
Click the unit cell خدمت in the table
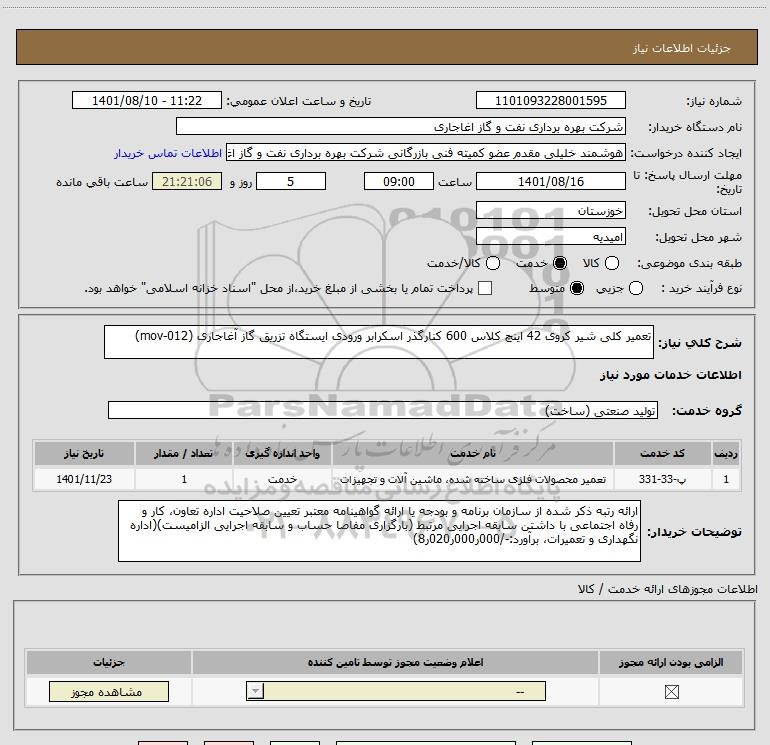point(282,479)
